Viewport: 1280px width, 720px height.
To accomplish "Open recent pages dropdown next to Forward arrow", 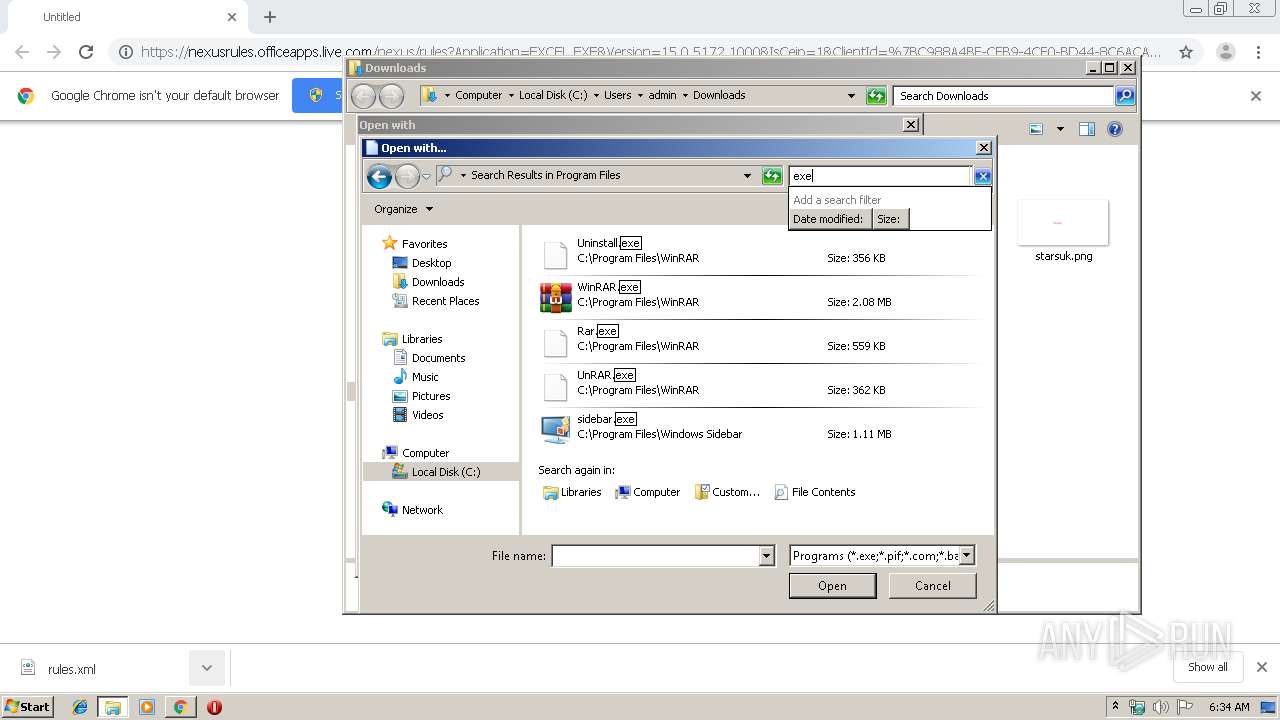I will pos(427,177).
